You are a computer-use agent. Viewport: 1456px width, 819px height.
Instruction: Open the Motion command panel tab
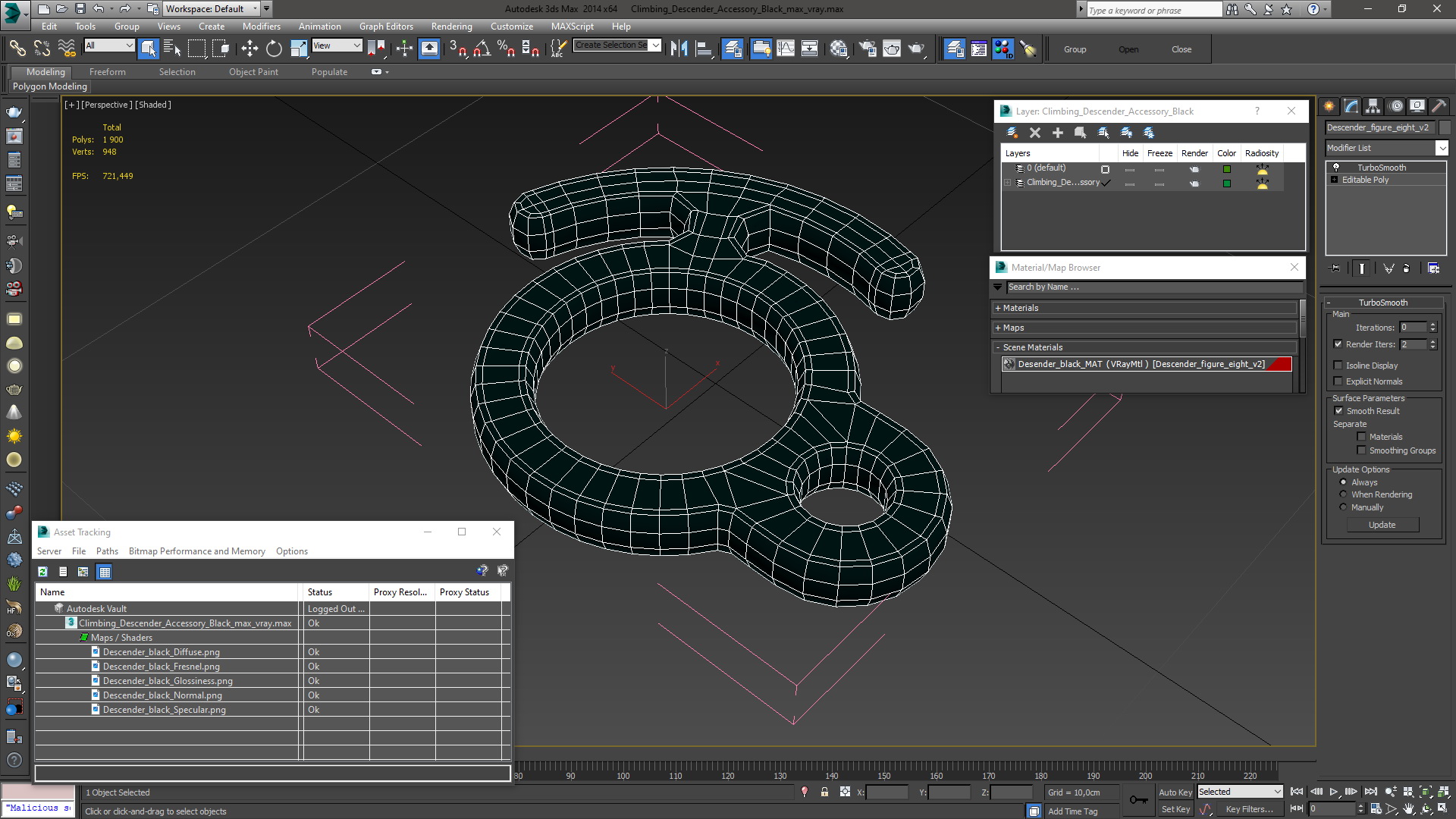click(x=1395, y=106)
